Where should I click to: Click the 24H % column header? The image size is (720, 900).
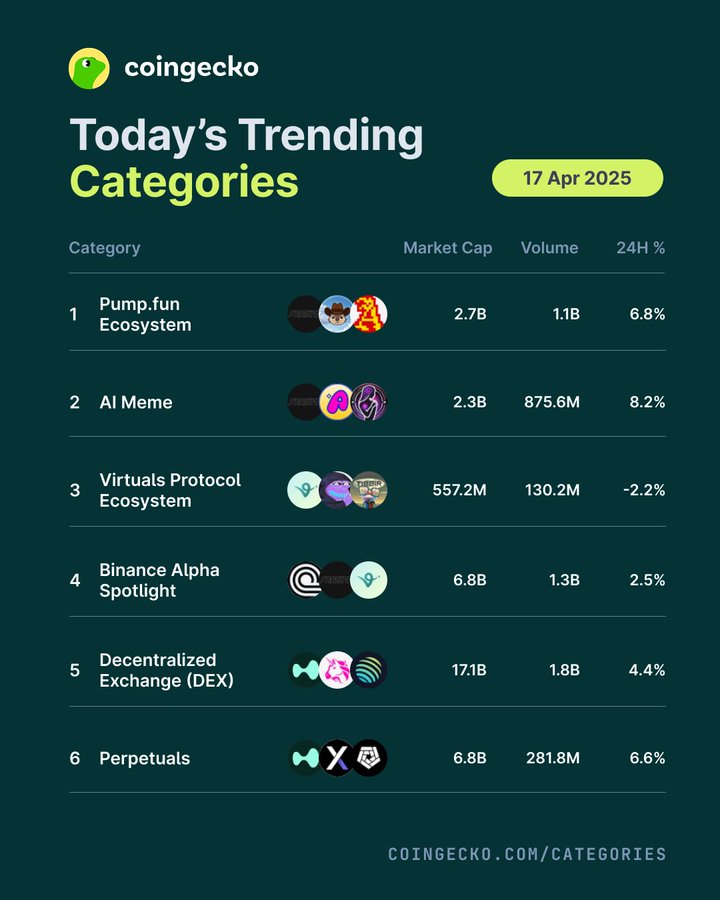(x=641, y=248)
